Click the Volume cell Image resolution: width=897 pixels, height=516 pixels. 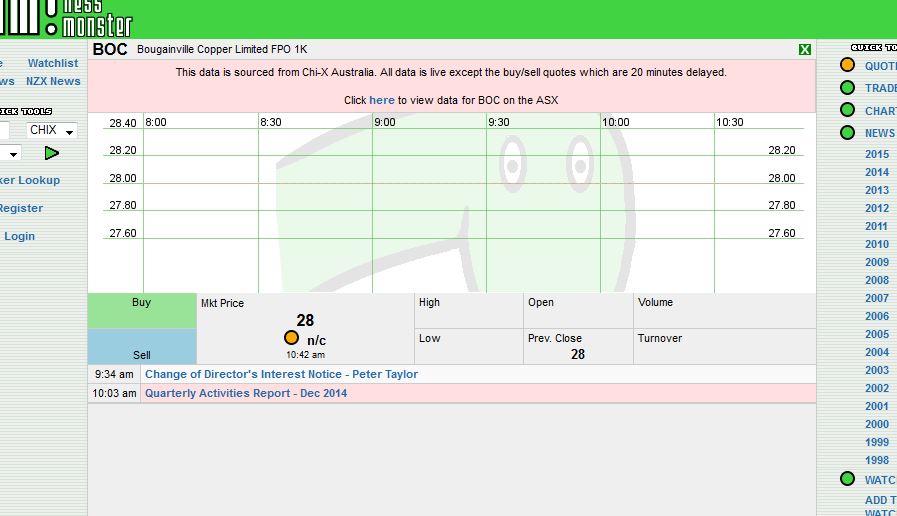724,311
